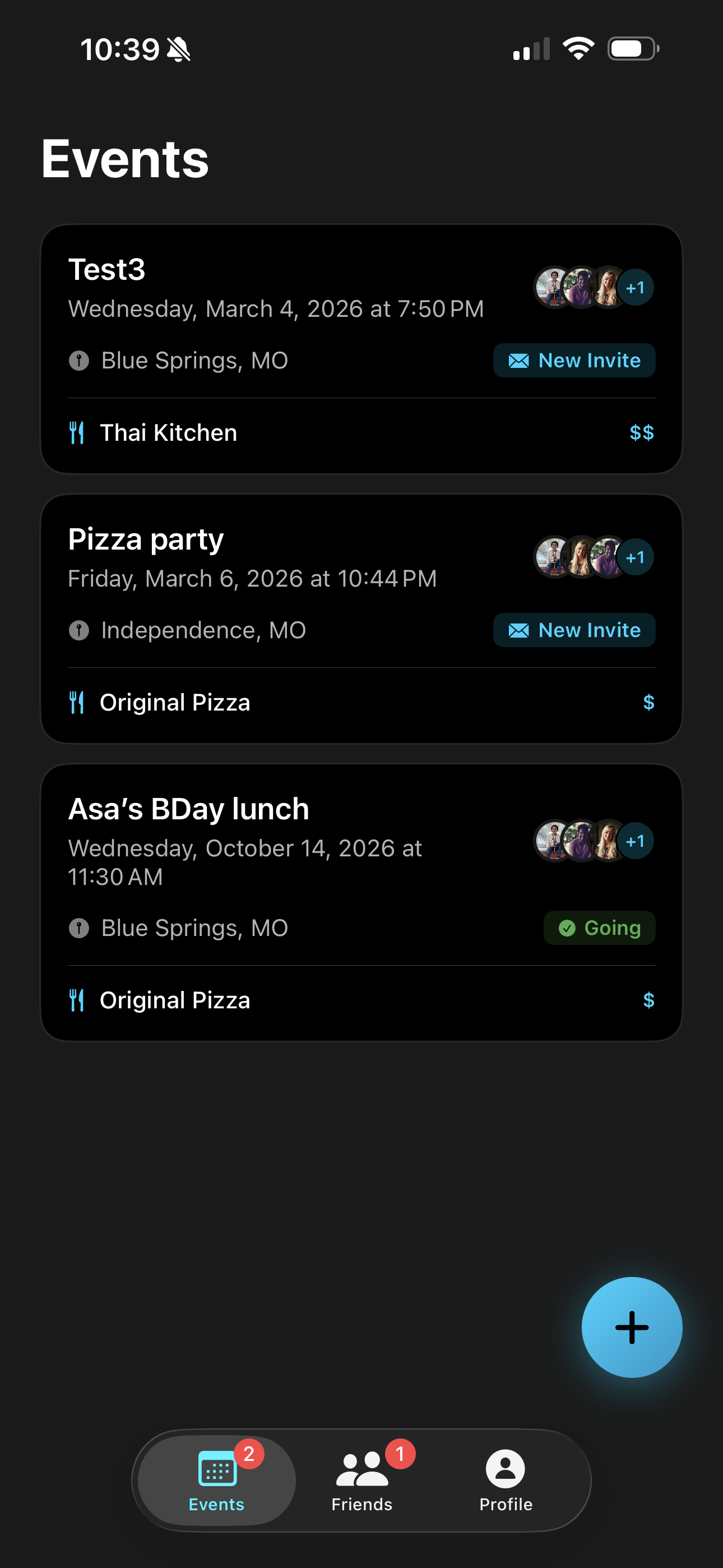Tap the muted bell icon in status bar
Viewport: 723px width, 1568px height.
pyautogui.click(x=179, y=49)
